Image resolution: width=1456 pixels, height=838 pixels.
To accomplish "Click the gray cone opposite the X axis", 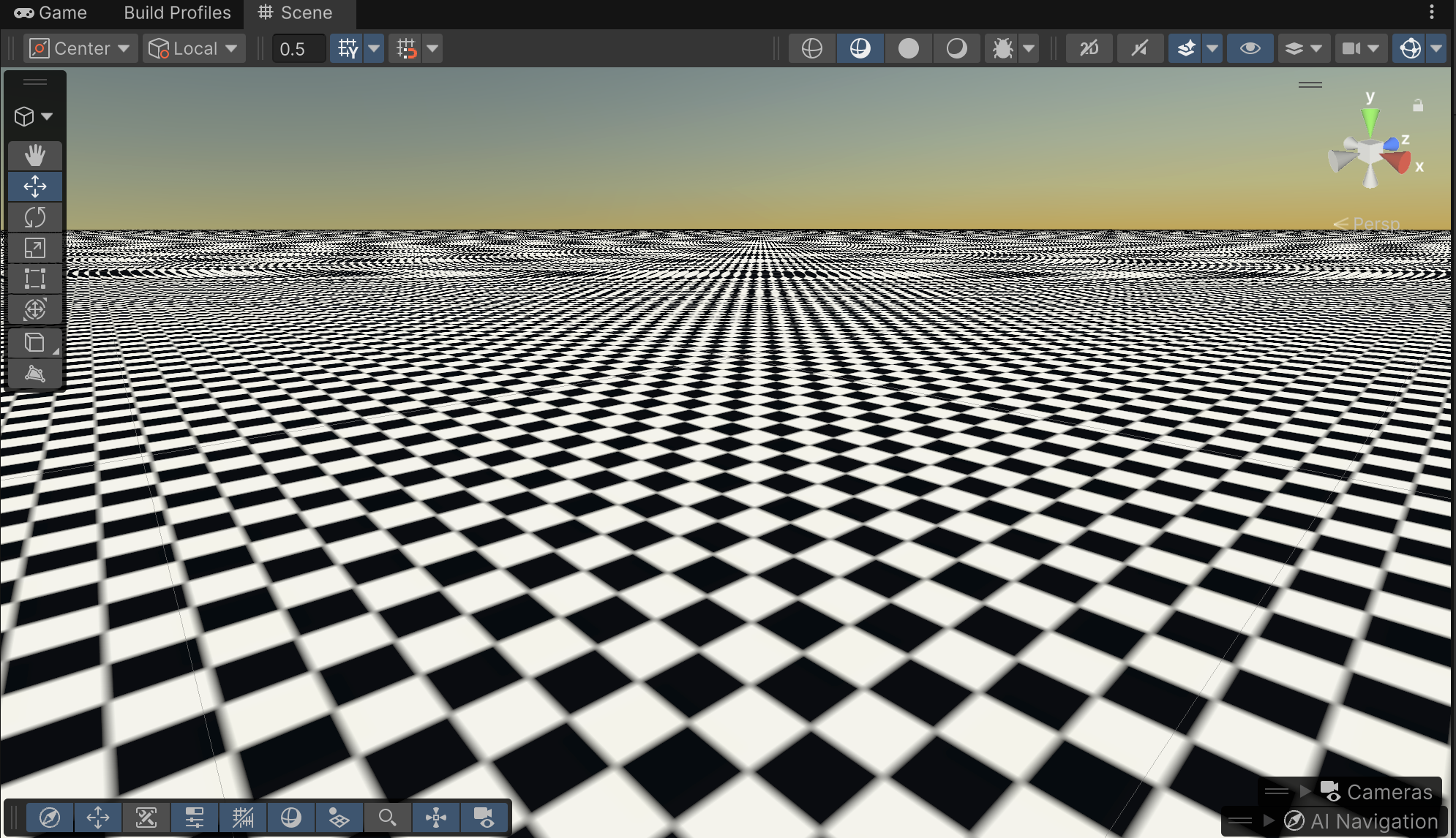I will 1341,159.
